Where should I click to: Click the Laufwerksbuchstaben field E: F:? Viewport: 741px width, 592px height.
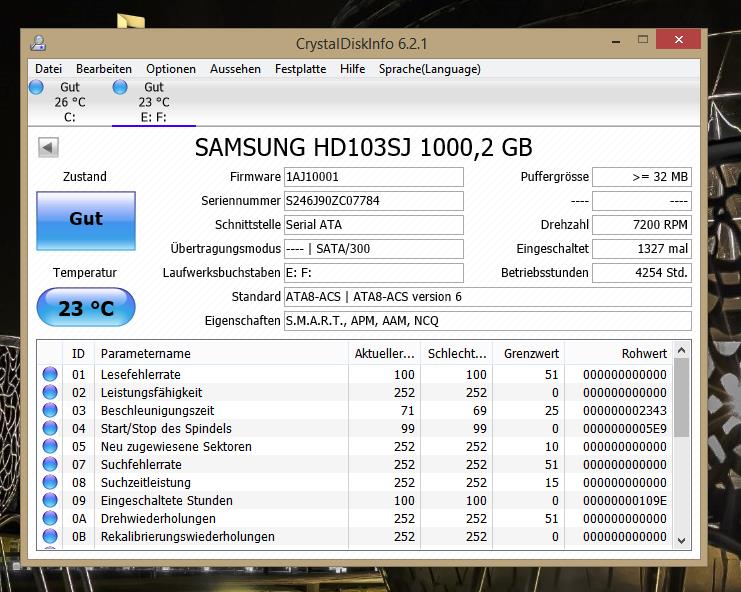point(373,273)
